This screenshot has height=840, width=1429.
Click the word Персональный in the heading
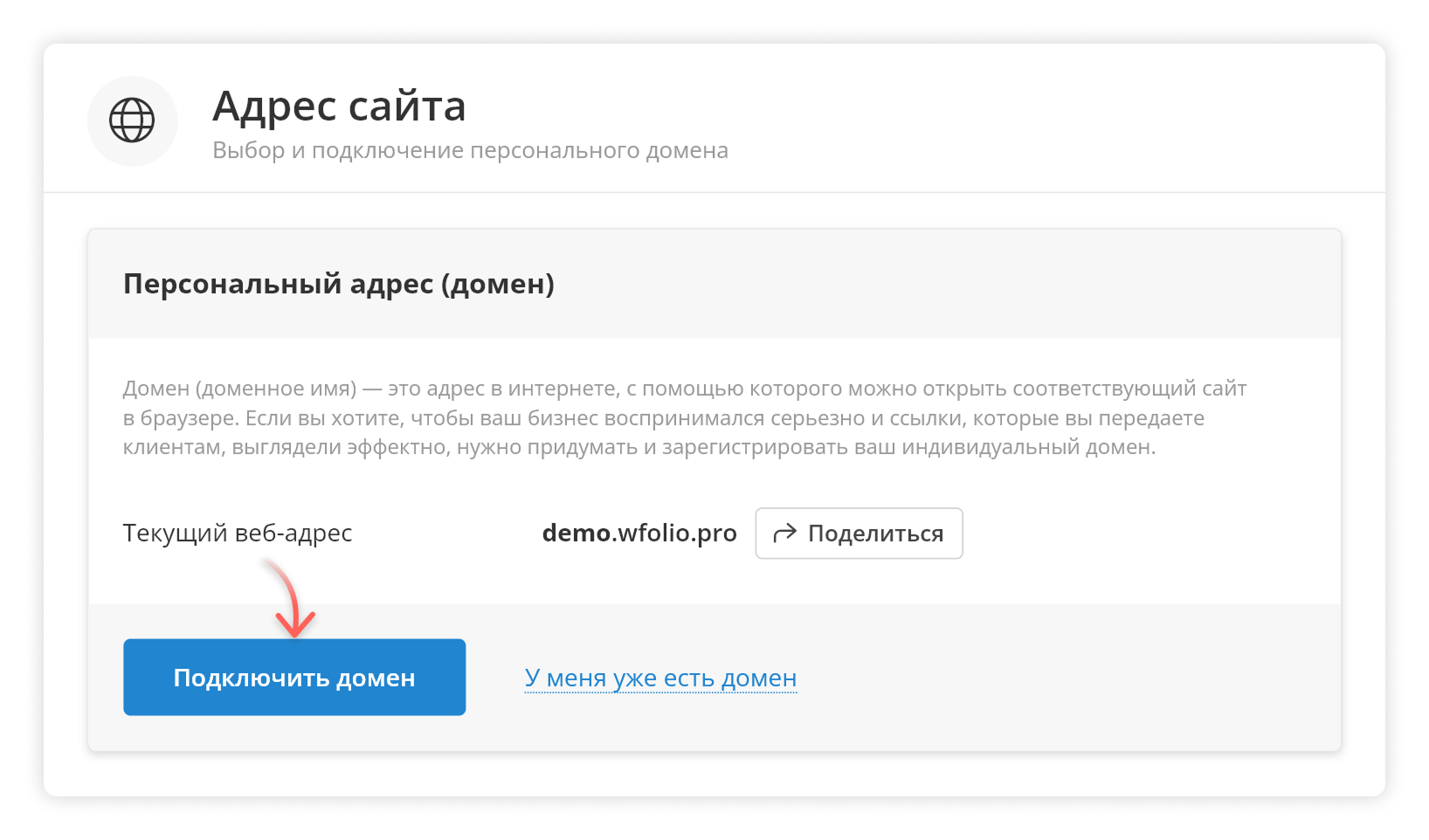pyautogui.click(x=232, y=284)
